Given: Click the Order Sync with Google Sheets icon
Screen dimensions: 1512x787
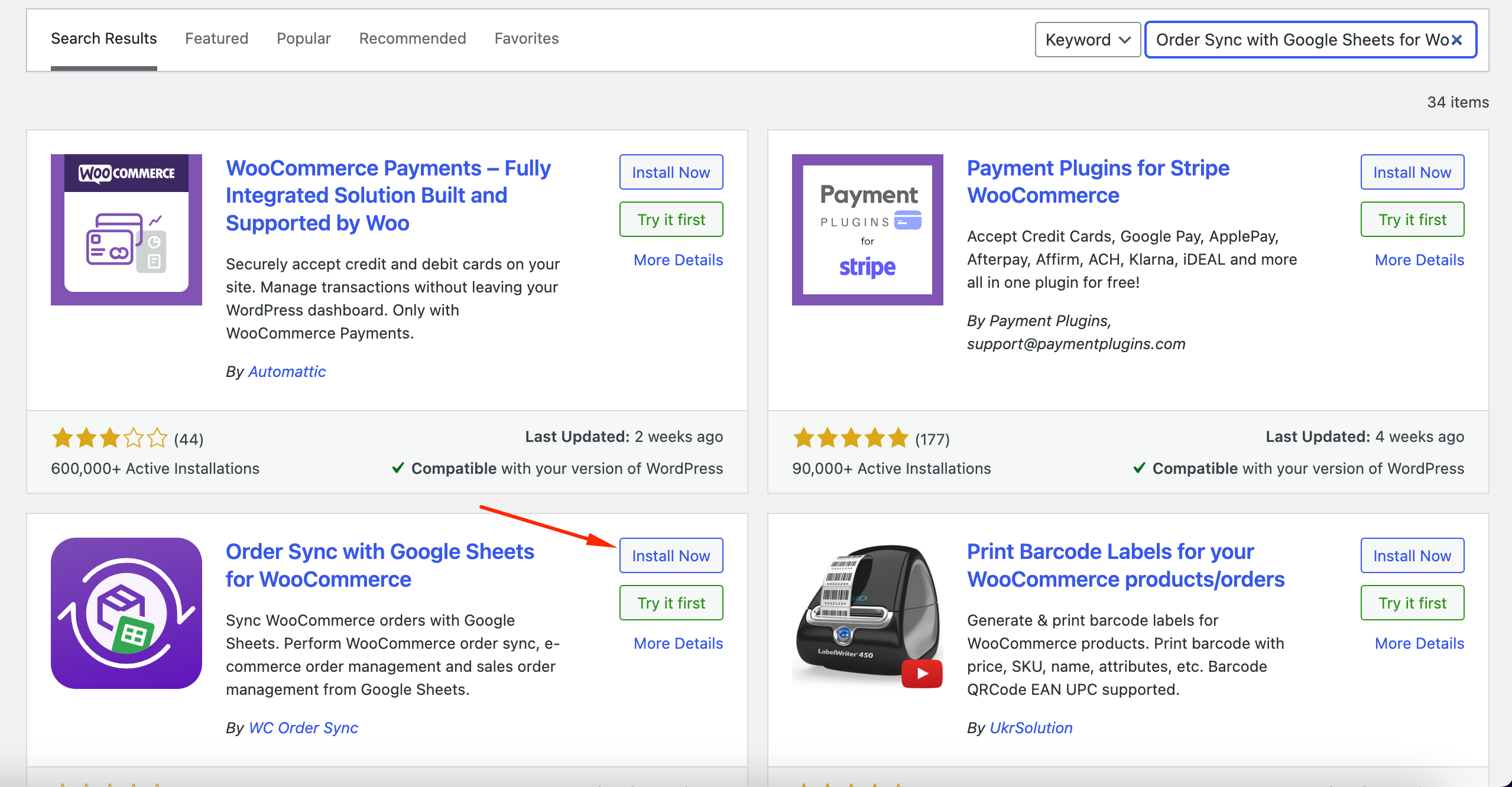Looking at the screenshot, I should click(x=126, y=613).
